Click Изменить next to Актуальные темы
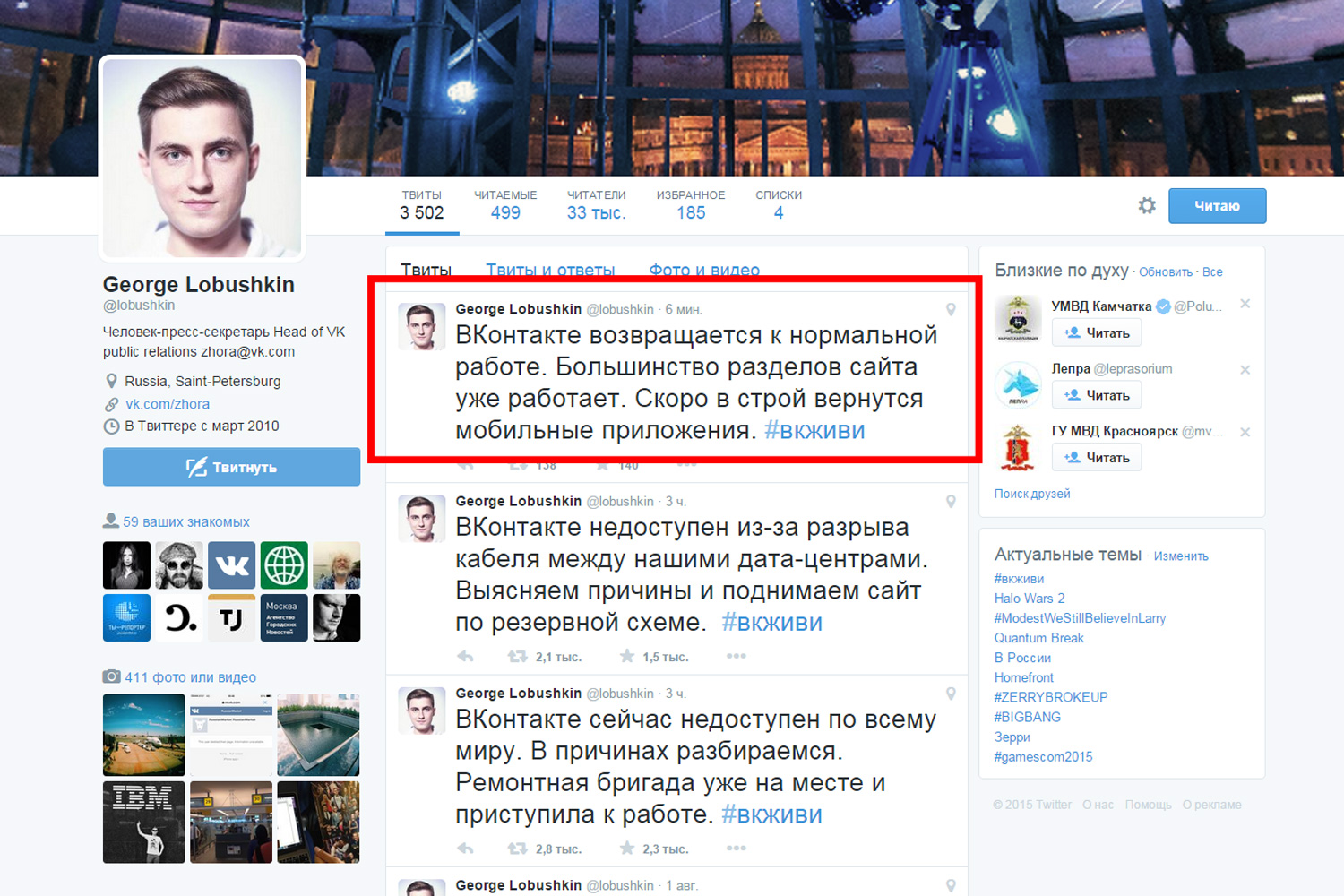This screenshot has width=1344, height=896. click(x=1181, y=556)
